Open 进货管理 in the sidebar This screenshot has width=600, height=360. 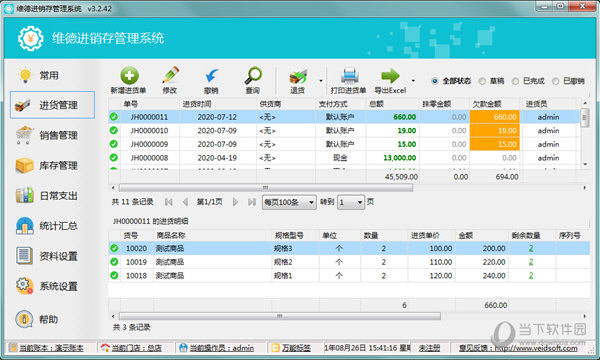(x=52, y=105)
